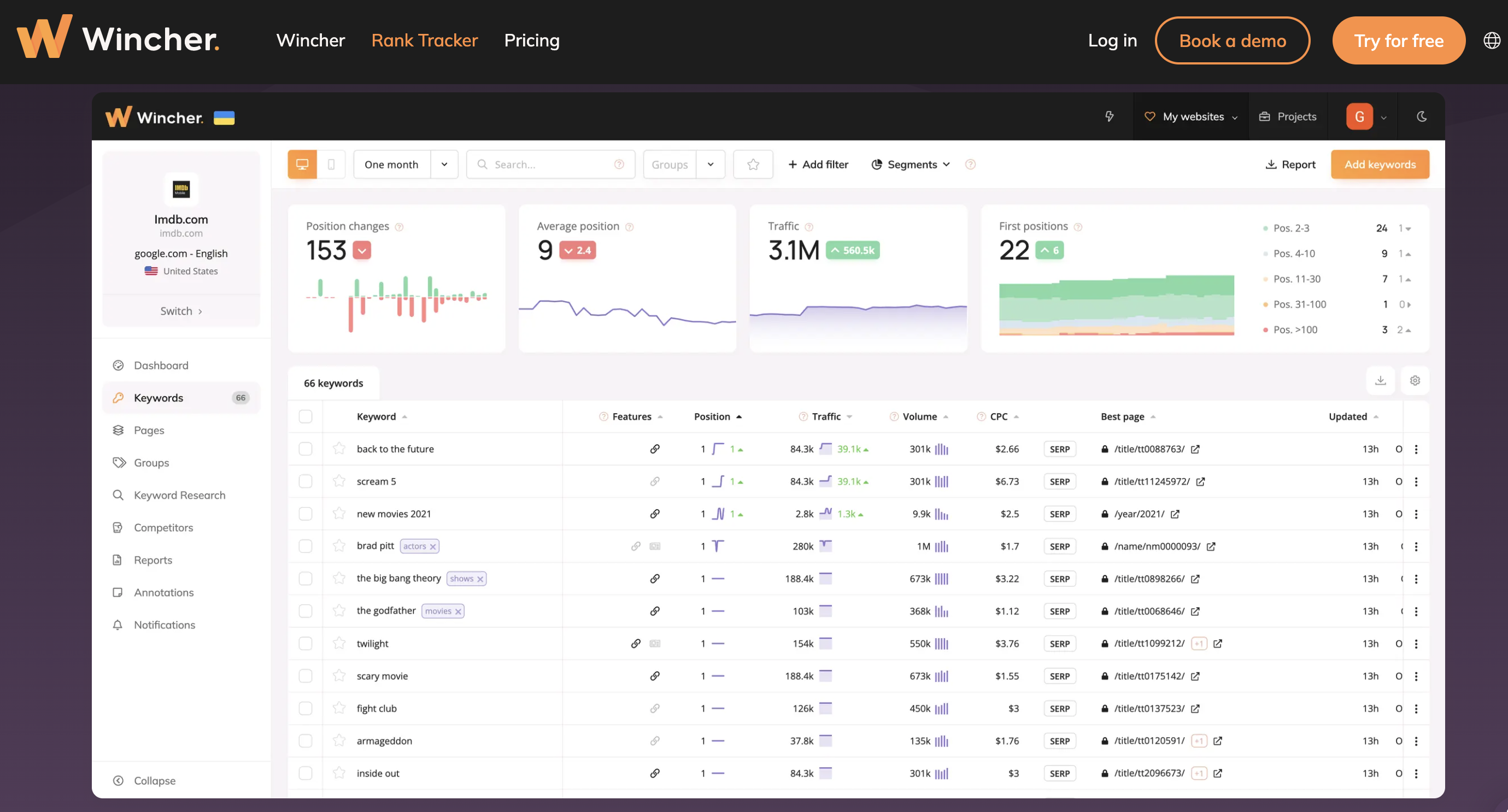1508x812 pixels.
Task: Sort table by Position column
Action: tap(718, 417)
